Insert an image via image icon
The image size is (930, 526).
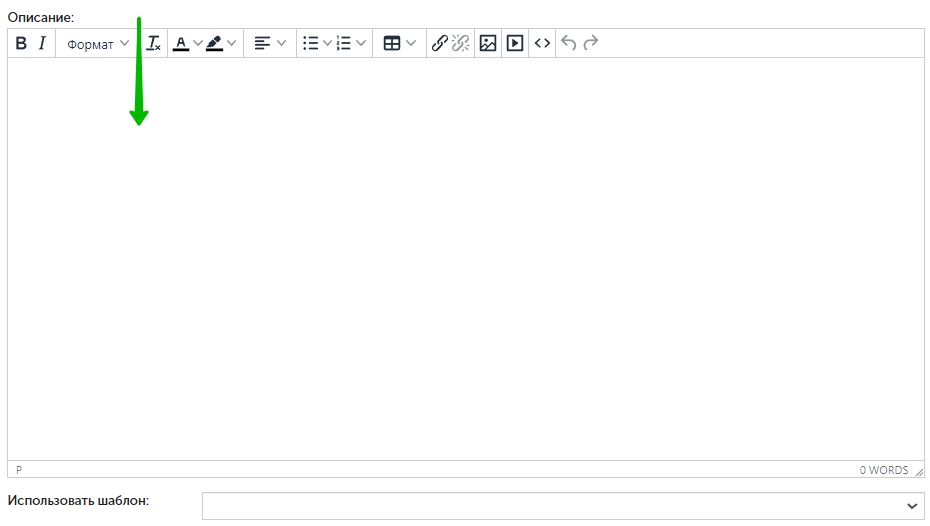(488, 43)
